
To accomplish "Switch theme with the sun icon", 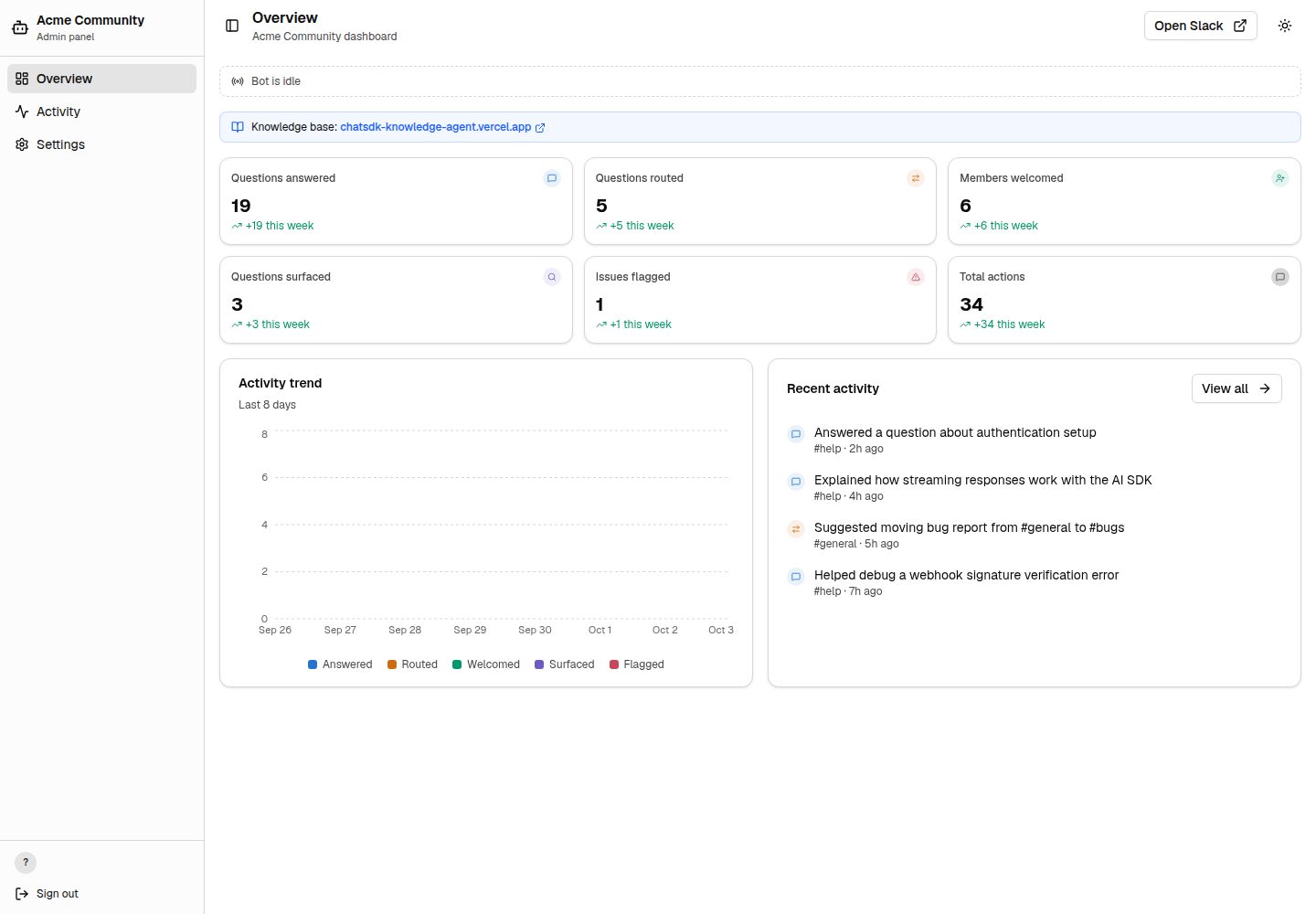I will coord(1285,26).
